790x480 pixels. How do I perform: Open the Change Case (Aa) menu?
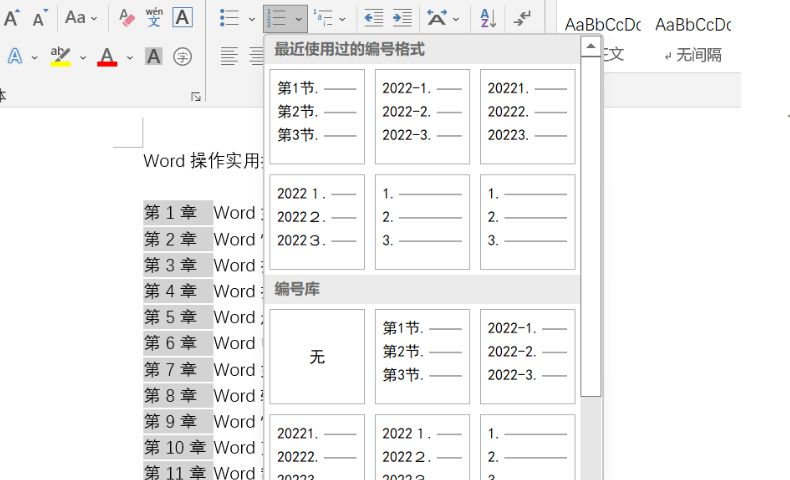[80, 18]
